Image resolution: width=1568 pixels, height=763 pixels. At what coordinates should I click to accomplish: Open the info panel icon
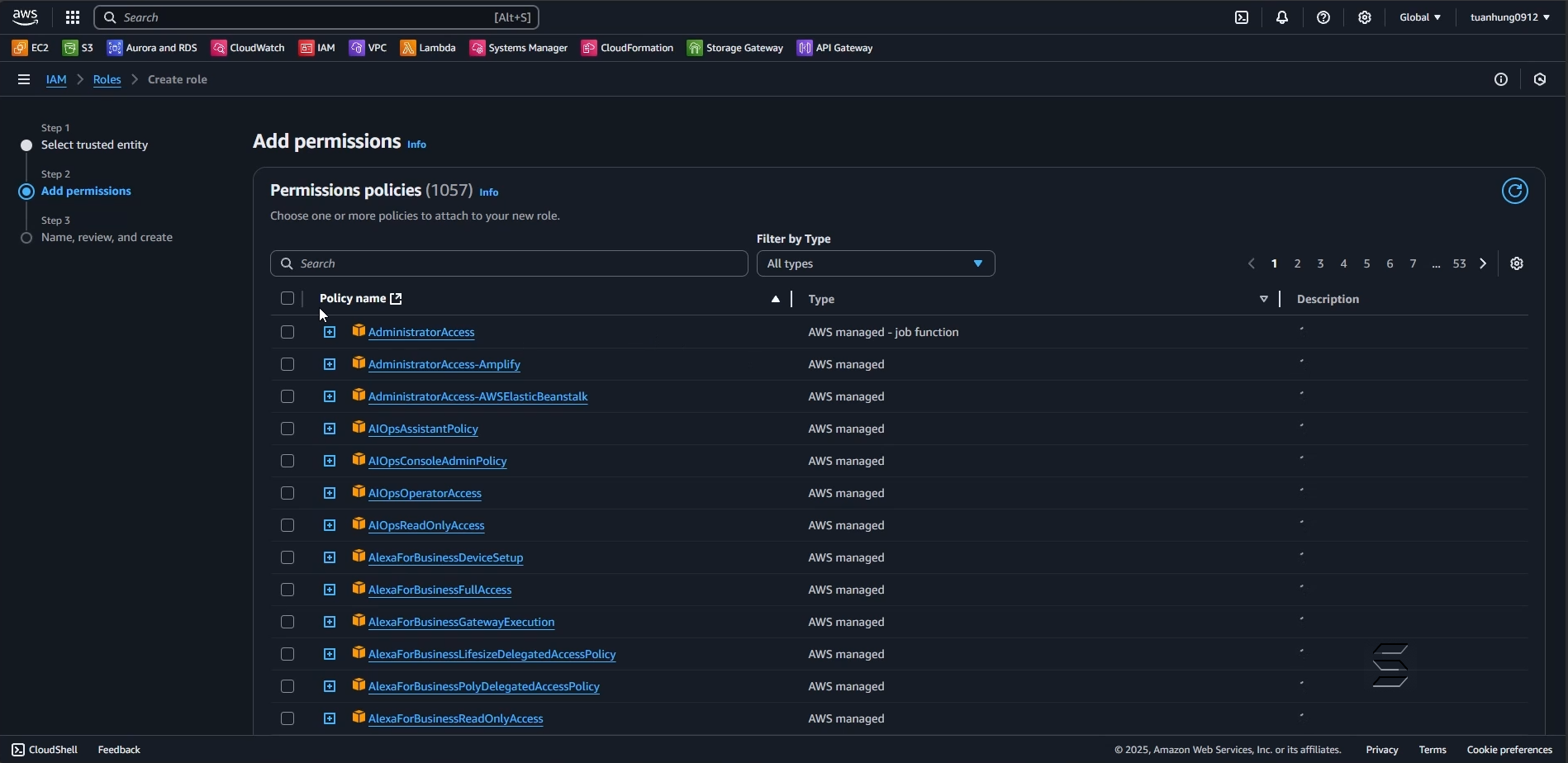pos(1502,79)
